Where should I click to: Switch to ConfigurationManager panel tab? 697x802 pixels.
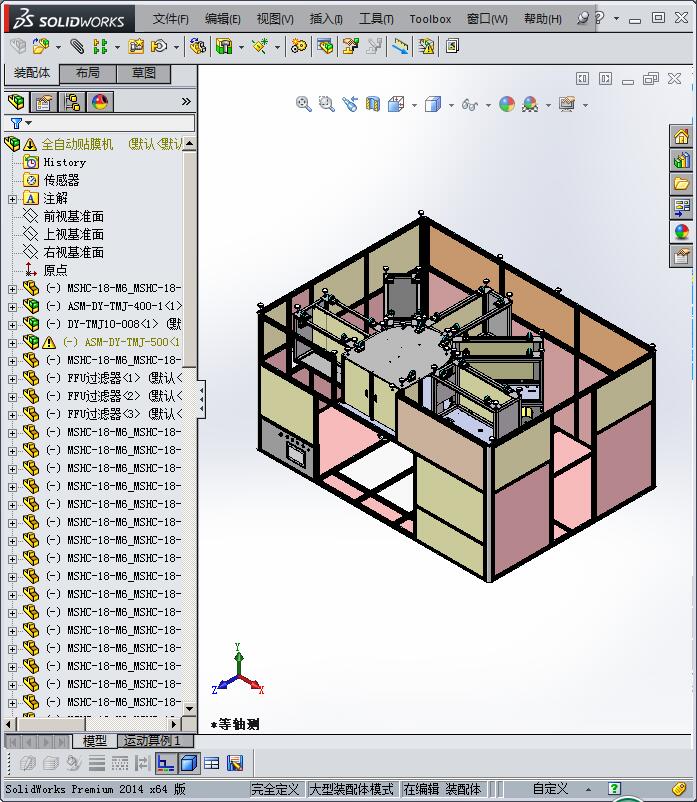pyautogui.click(x=72, y=102)
